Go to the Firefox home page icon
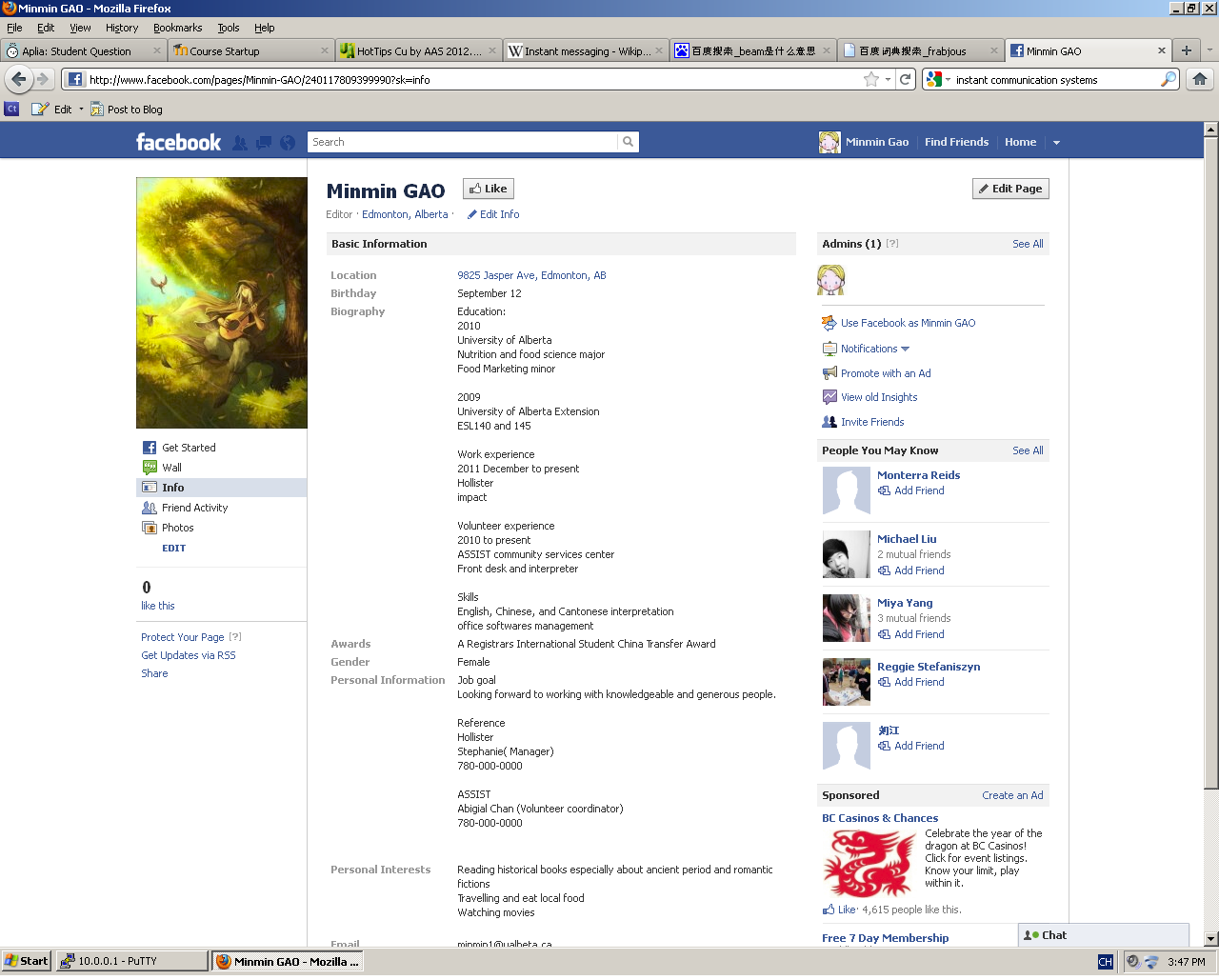The image size is (1219, 980). point(1200,79)
